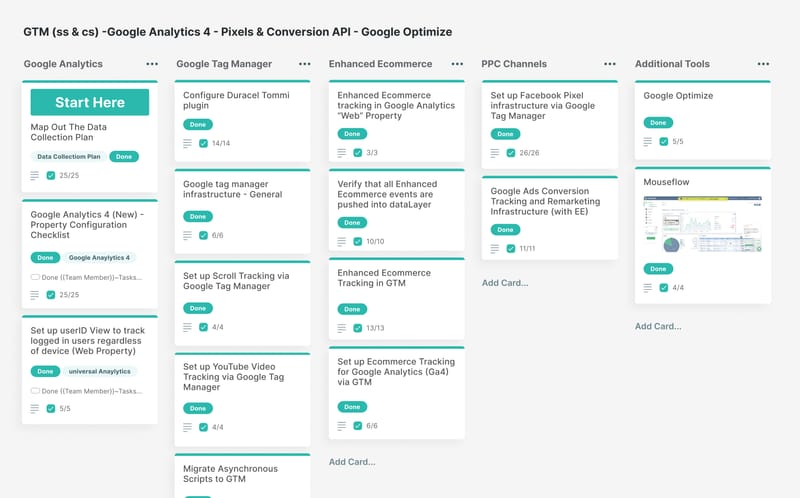Click 3/3 checklist icon on Web Property card
The width and height of the screenshot is (800, 498).
[358, 153]
